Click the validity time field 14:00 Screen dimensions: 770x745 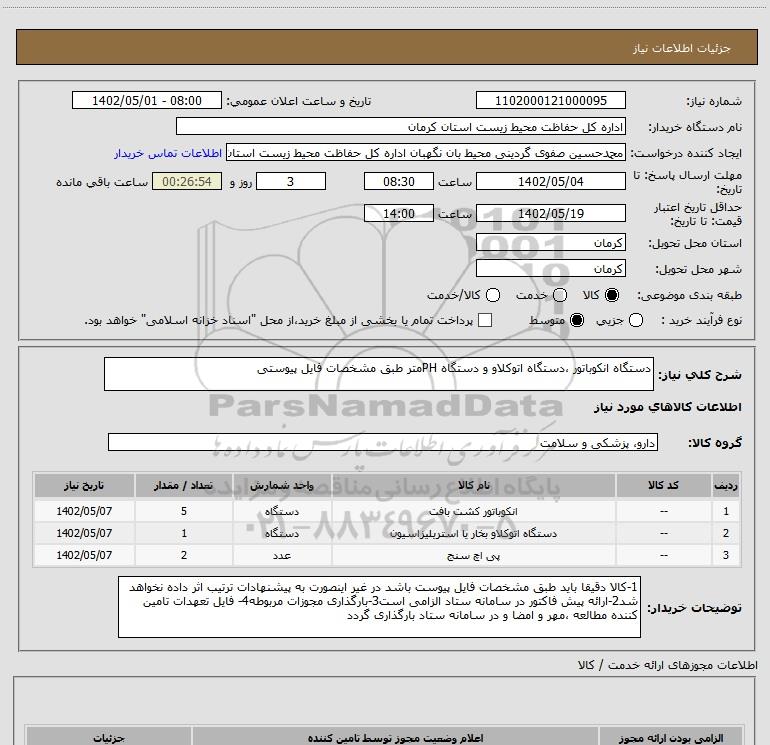399,213
